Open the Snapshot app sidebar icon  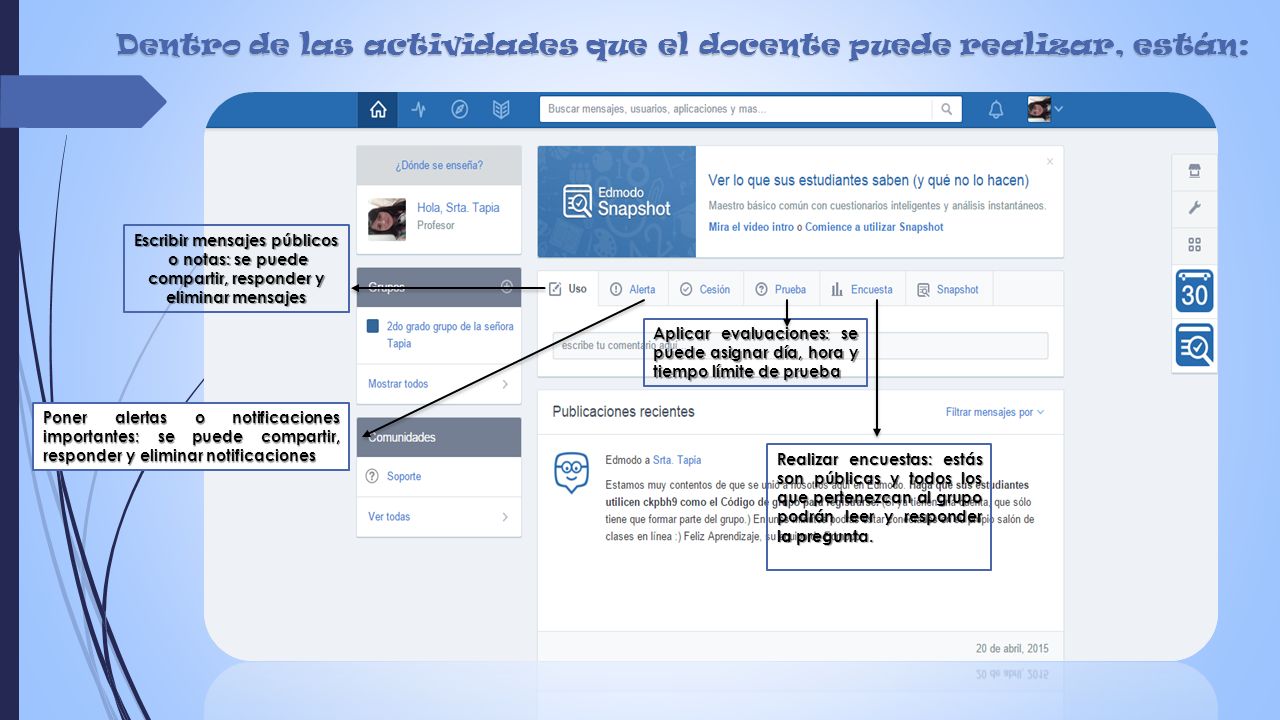pyautogui.click(x=1195, y=345)
